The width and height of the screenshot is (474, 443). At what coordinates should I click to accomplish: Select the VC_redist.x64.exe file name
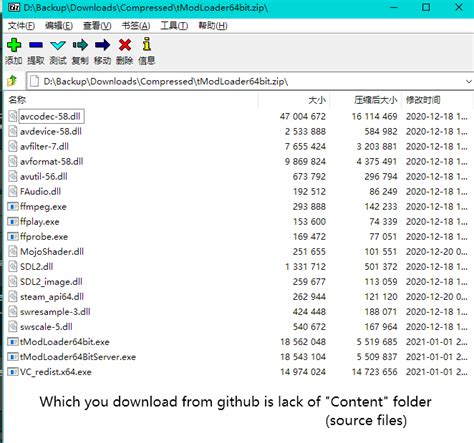[x=56, y=372]
